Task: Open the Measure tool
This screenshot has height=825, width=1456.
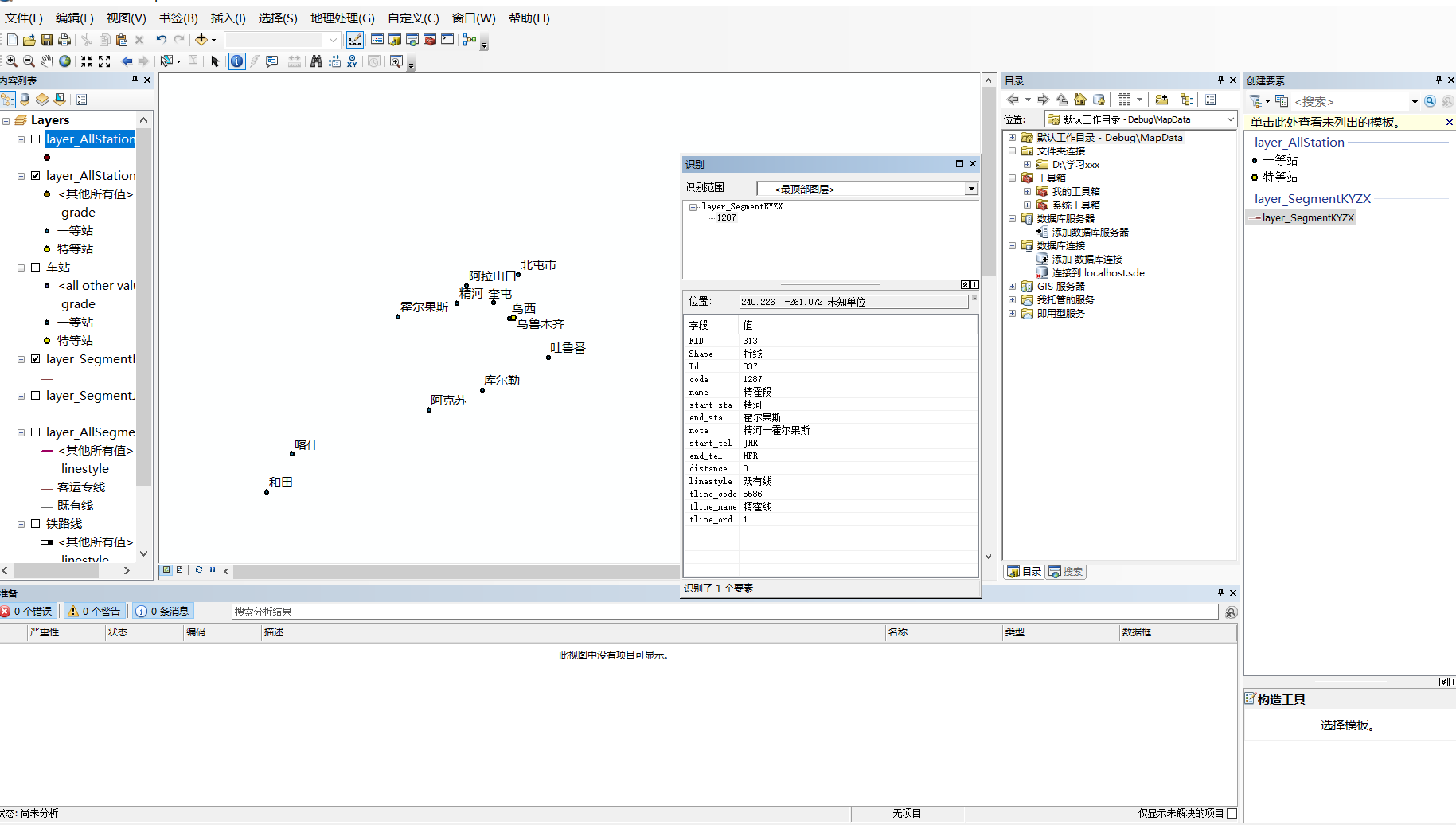Action: coord(294,61)
